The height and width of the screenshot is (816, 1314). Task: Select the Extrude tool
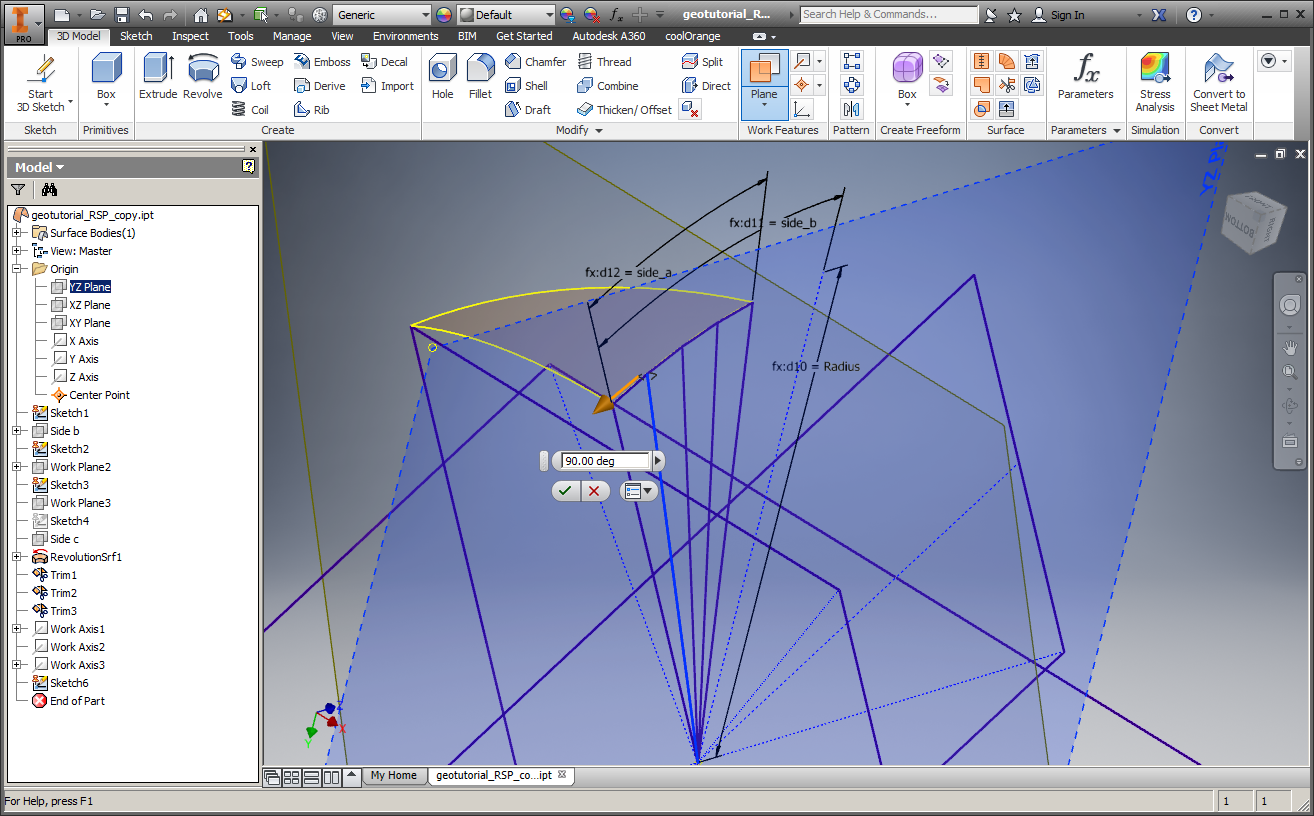pyautogui.click(x=158, y=77)
